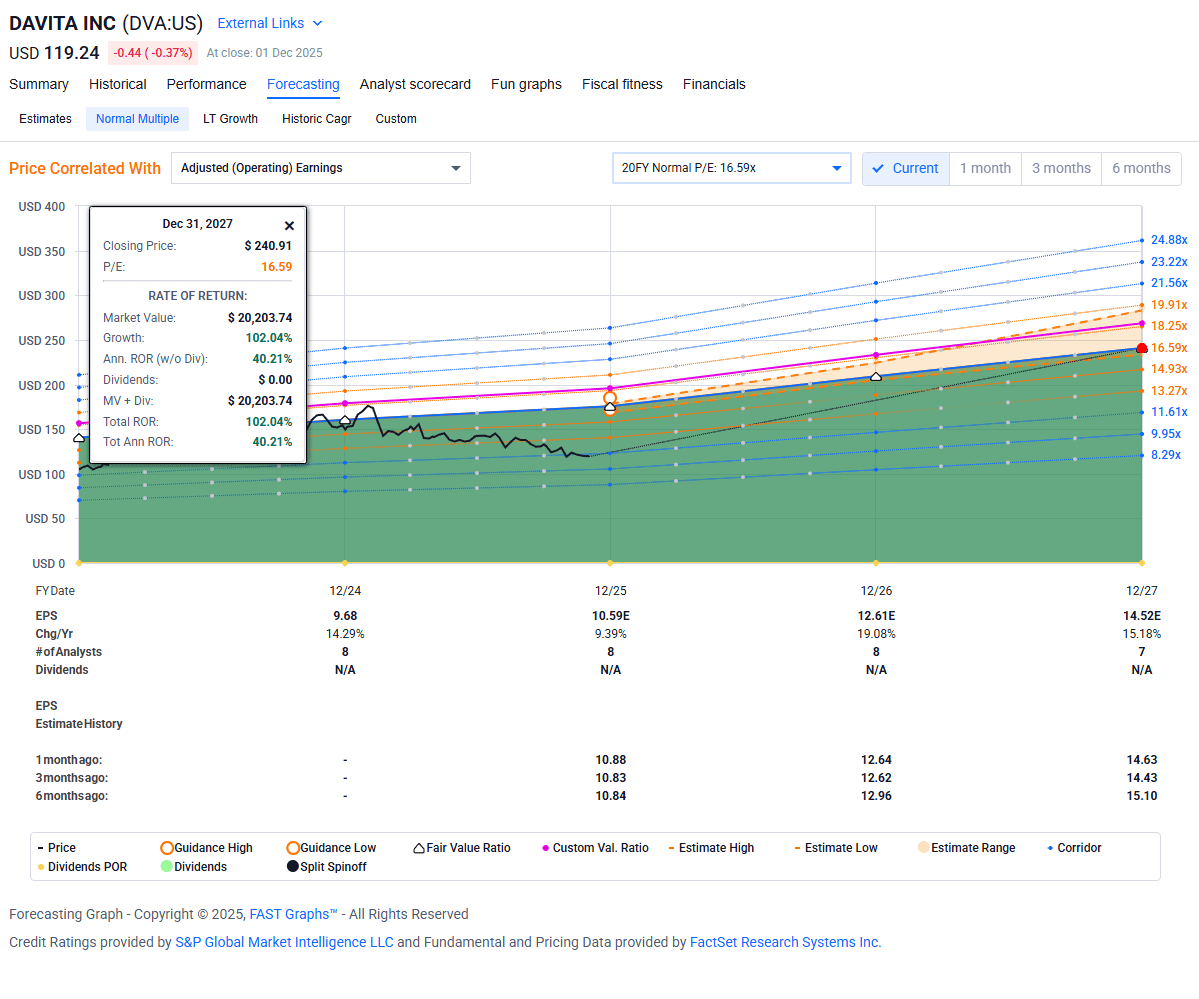
Task: Click the Split Spinoff legend icon
Action: pos(293,867)
